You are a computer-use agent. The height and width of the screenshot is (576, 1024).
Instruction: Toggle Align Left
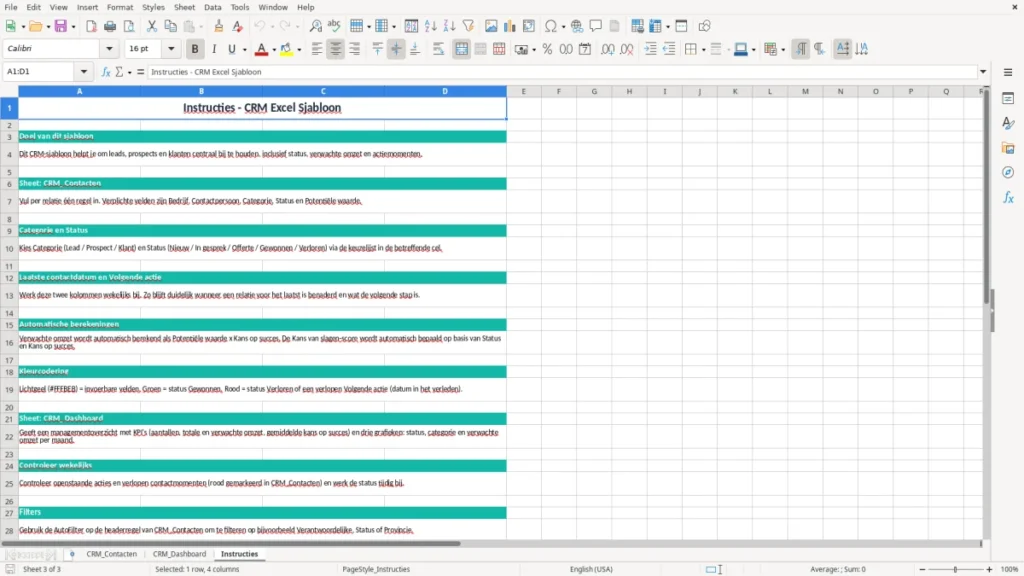[x=317, y=49]
